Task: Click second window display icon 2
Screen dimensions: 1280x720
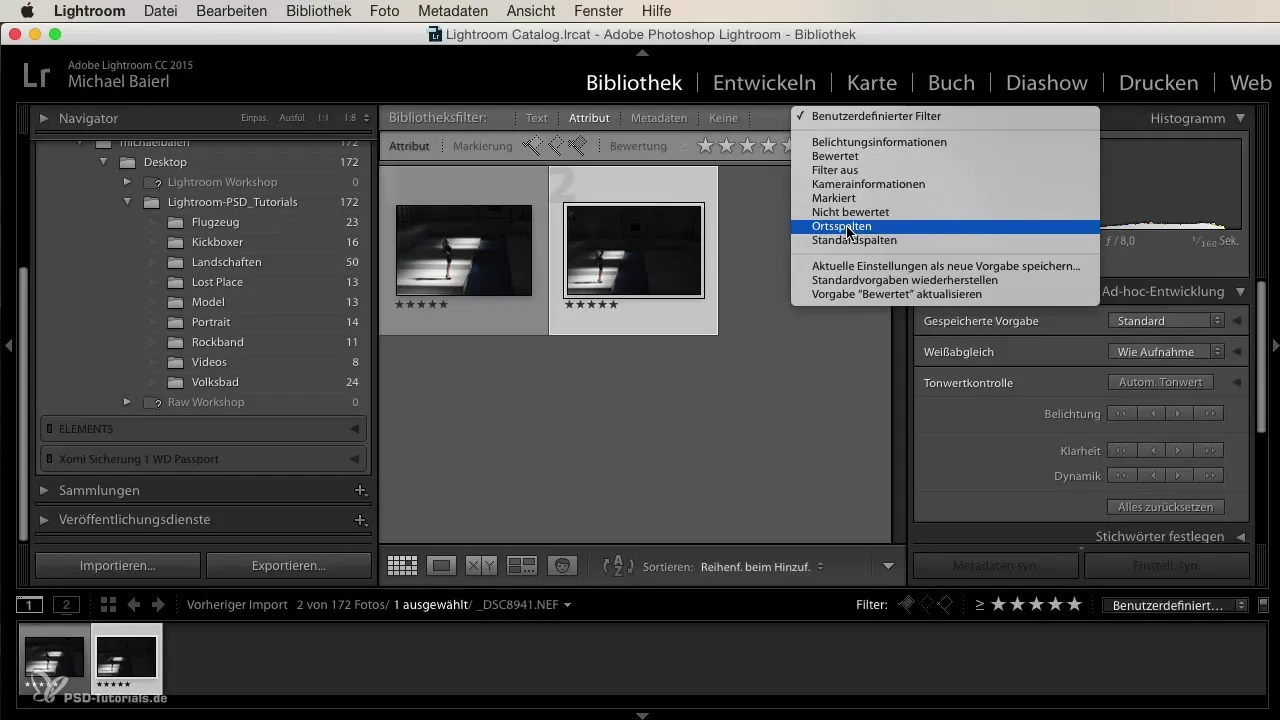Action: (66, 605)
